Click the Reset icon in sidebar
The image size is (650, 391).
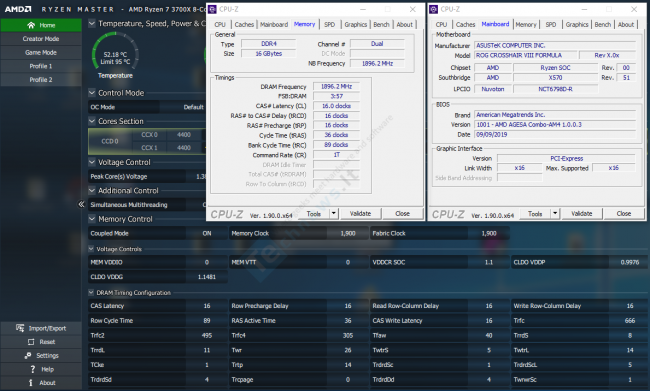coord(31,342)
